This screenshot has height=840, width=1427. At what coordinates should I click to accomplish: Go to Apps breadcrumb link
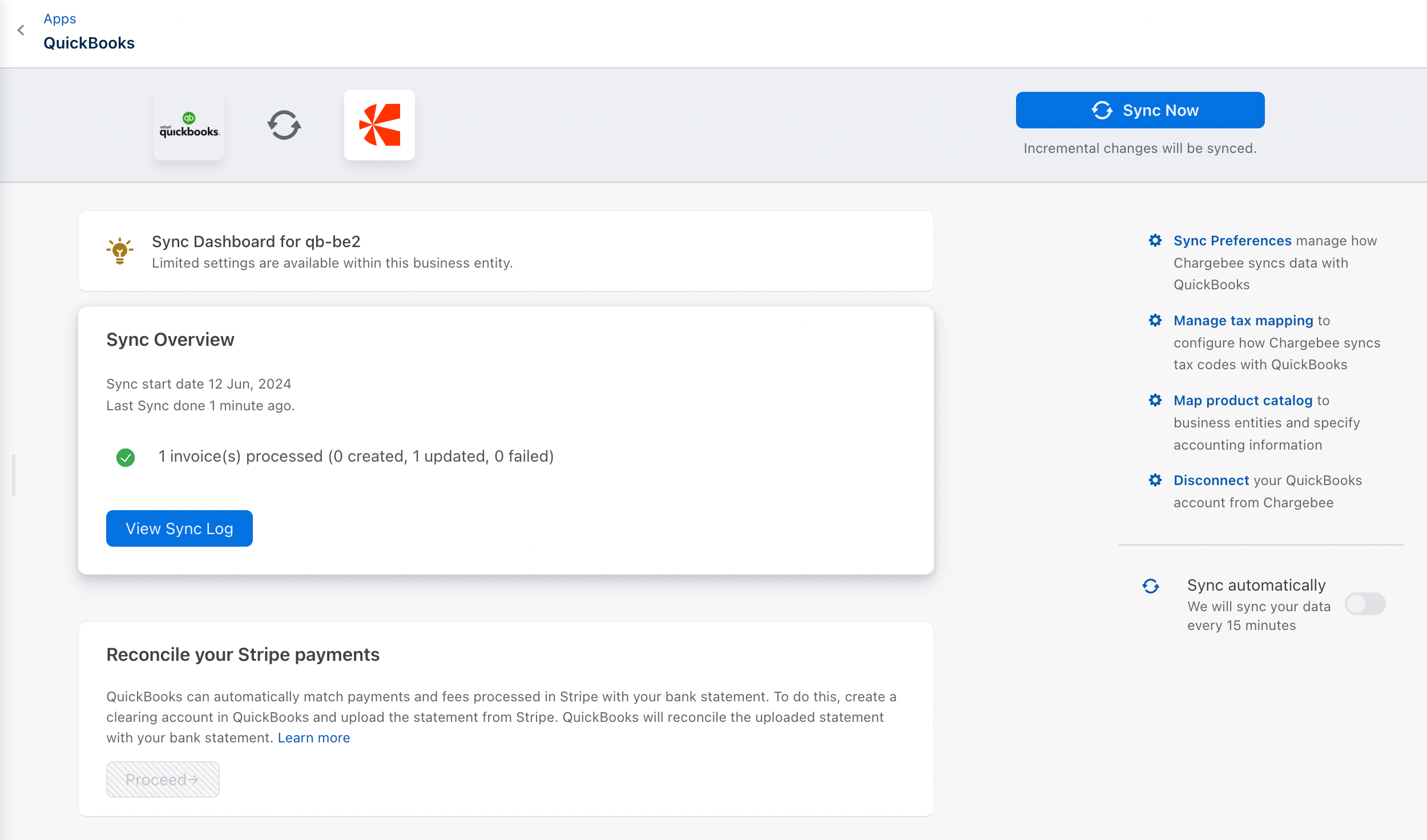pos(60,19)
